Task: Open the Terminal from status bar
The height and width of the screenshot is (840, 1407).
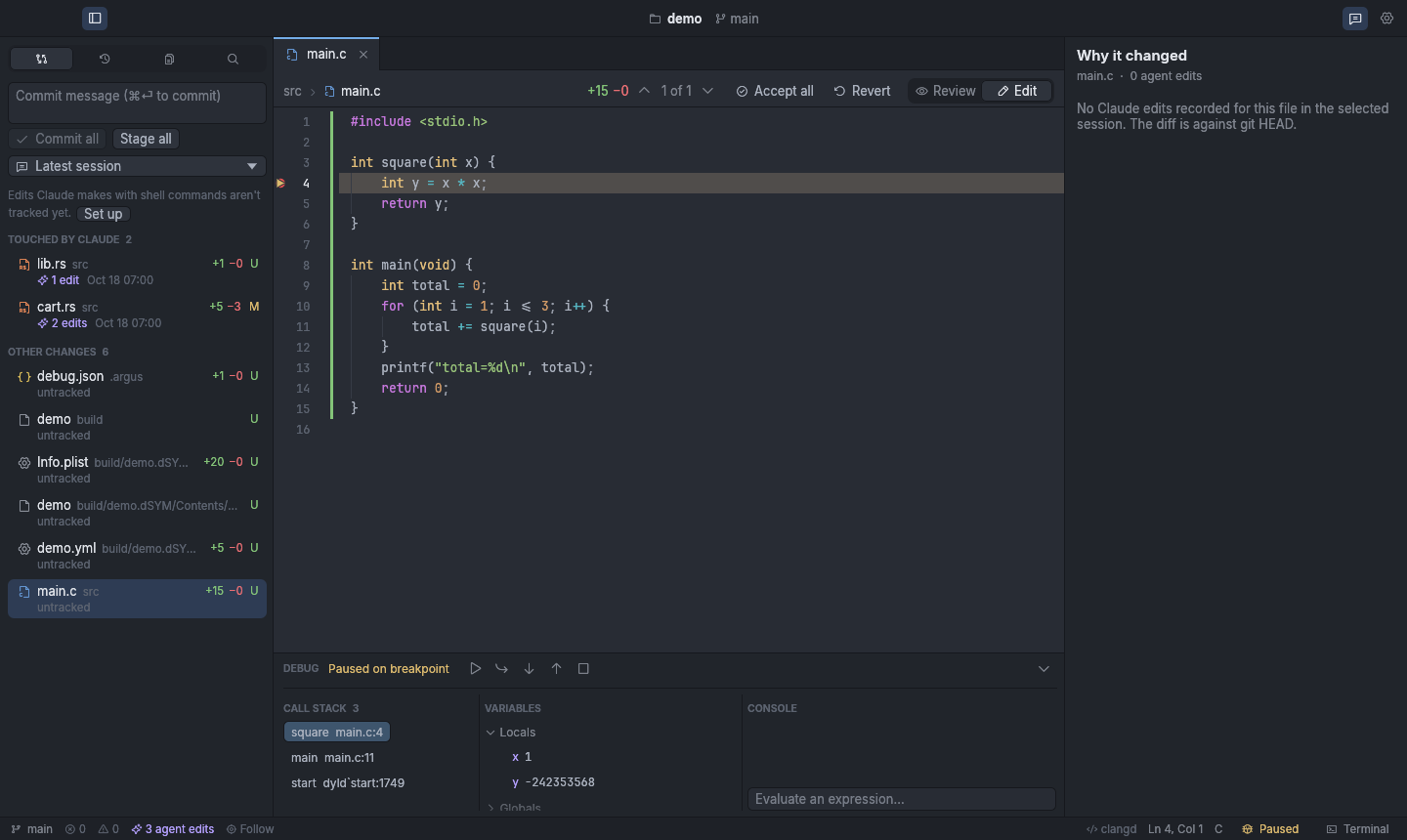Action: (x=1357, y=829)
